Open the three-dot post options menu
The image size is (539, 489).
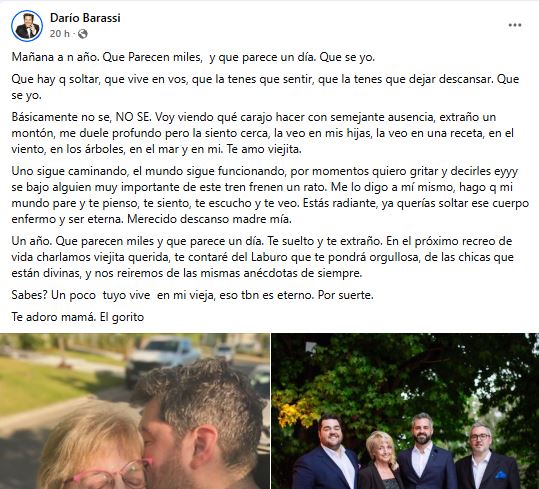point(515,25)
